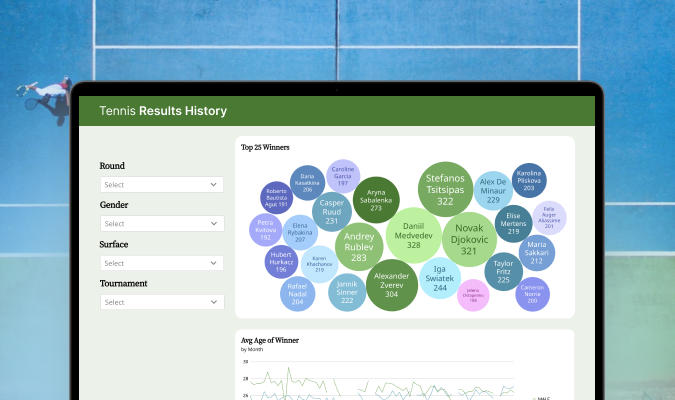Click the Roberto Bautista Agut 191 bubble
675x400 pixels.
(x=276, y=198)
